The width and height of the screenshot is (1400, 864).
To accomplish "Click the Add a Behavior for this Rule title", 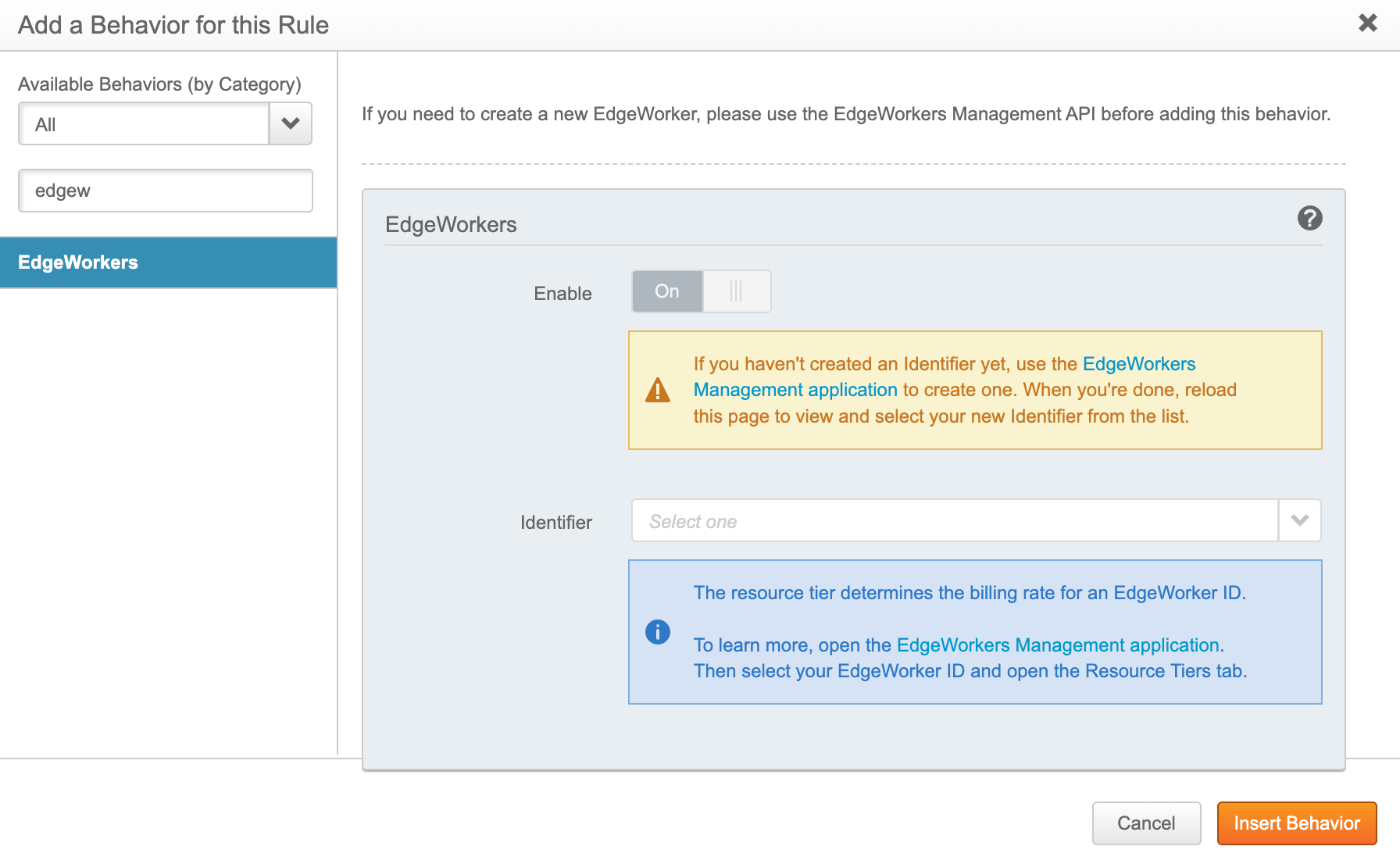I will pyautogui.click(x=173, y=25).
